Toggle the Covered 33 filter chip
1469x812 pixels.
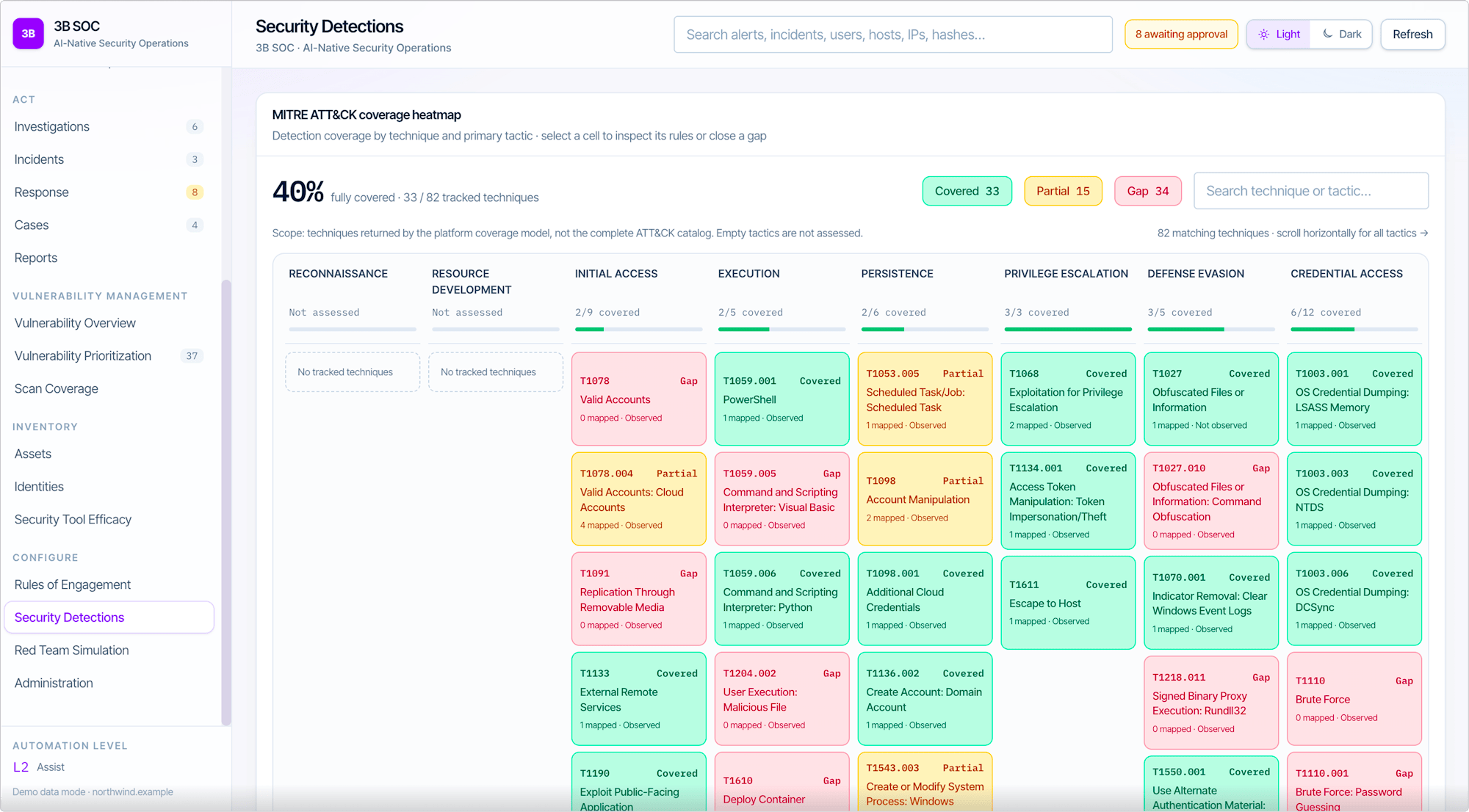click(967, 191)
